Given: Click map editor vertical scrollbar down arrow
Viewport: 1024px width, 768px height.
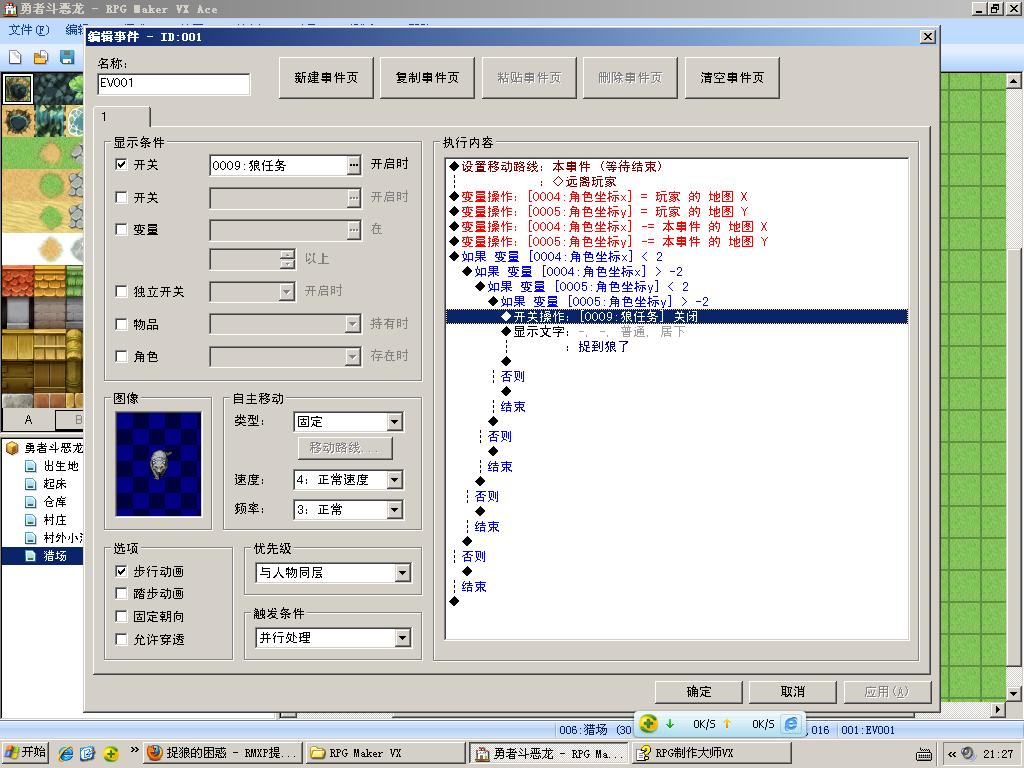Looking at the screenshot, I should [x=1013, y=694].
